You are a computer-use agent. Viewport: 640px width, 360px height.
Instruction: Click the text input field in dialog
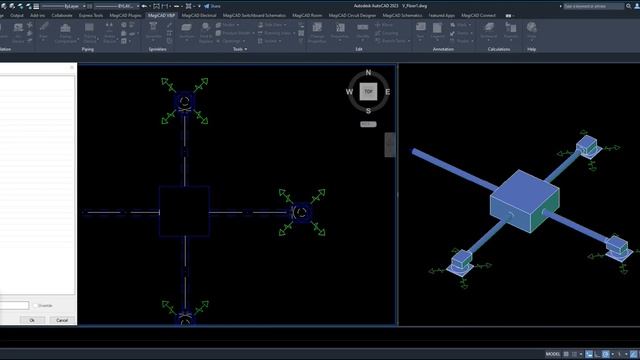14,305
